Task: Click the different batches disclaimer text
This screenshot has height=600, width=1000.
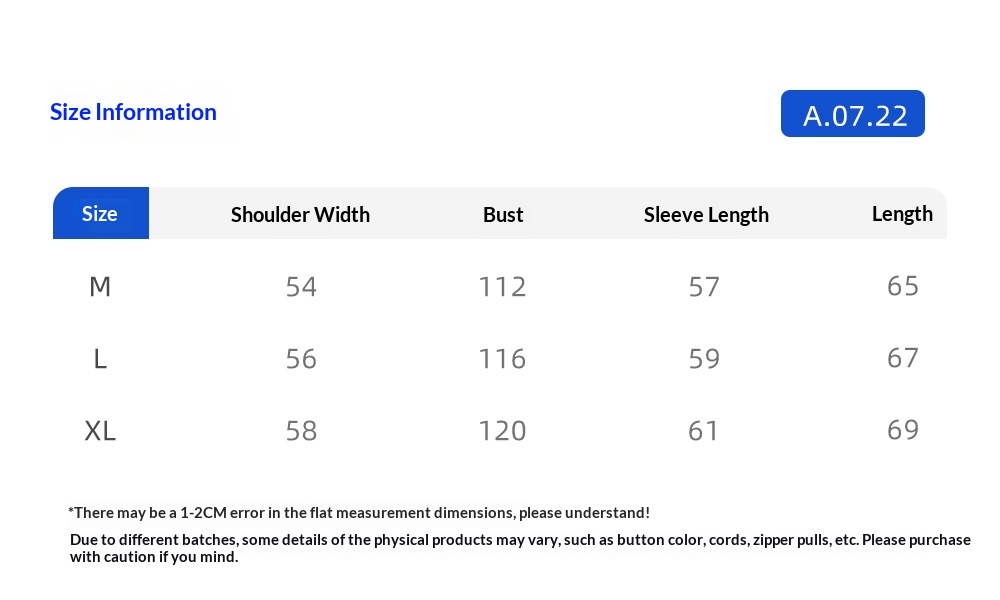Action: (520, 548)
